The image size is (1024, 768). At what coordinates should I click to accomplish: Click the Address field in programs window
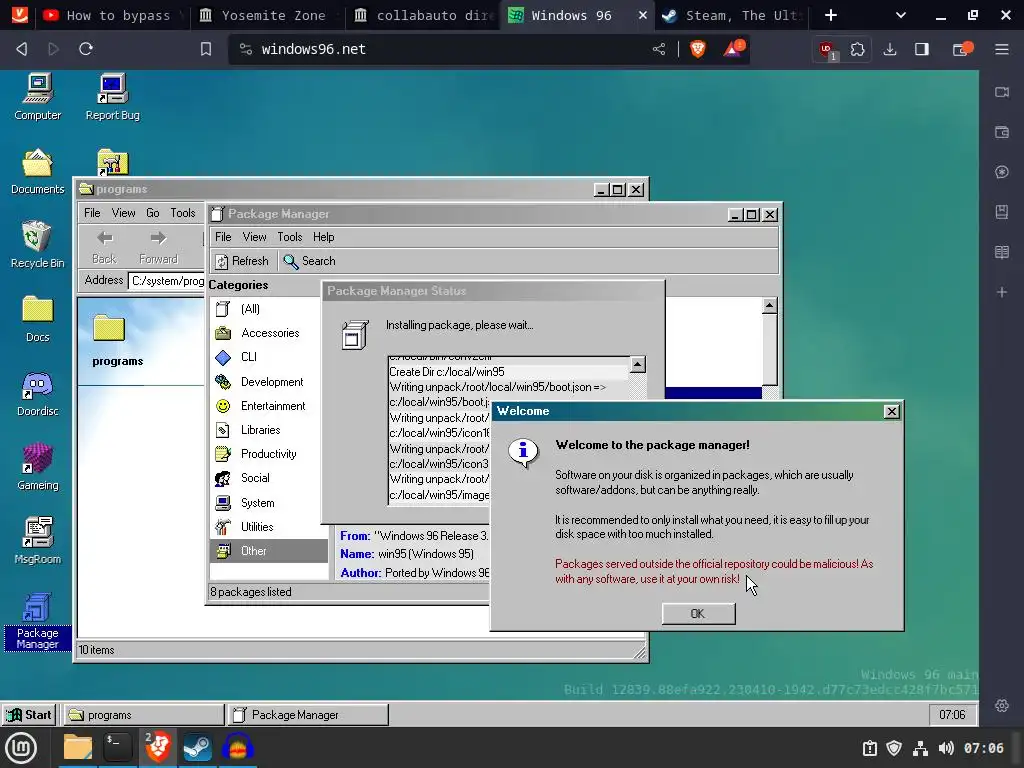coord(167,281)
